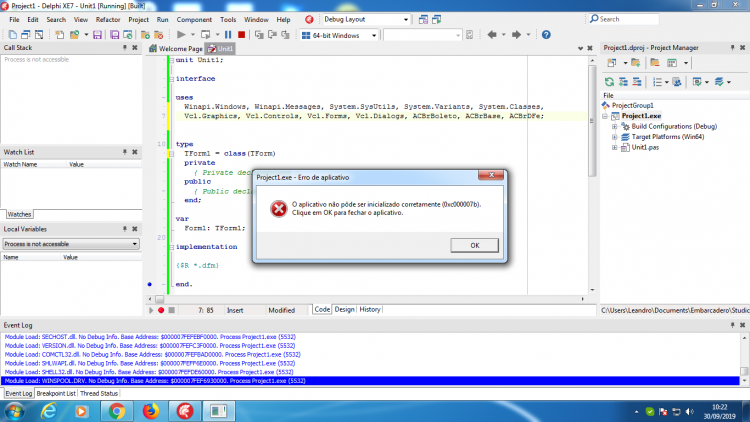The width and height of the screenshot is (750, 422).
Task: Click the IDE Search input field
Action: point(624,19)
